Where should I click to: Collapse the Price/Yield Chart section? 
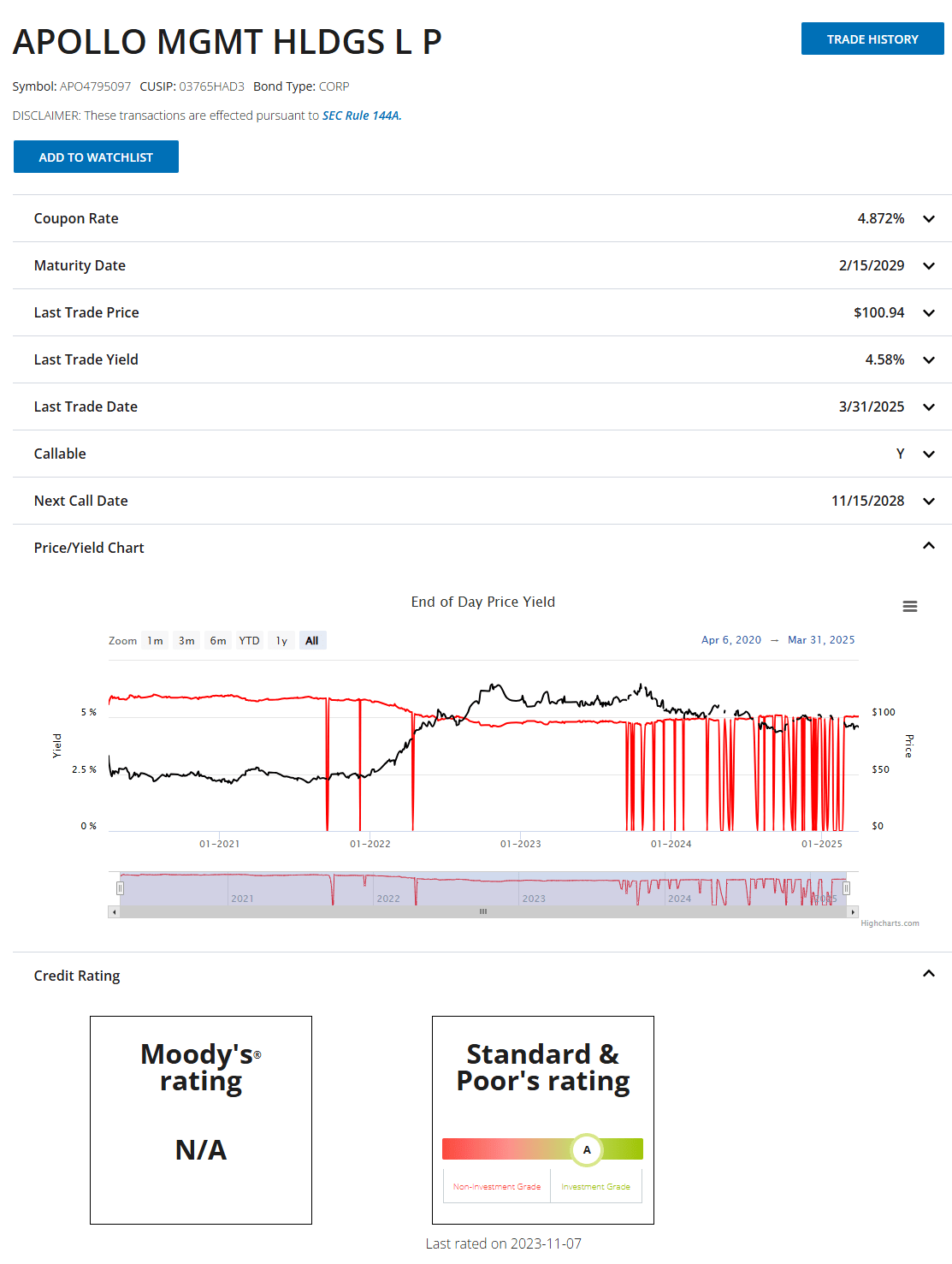click(x=929, y=544)
